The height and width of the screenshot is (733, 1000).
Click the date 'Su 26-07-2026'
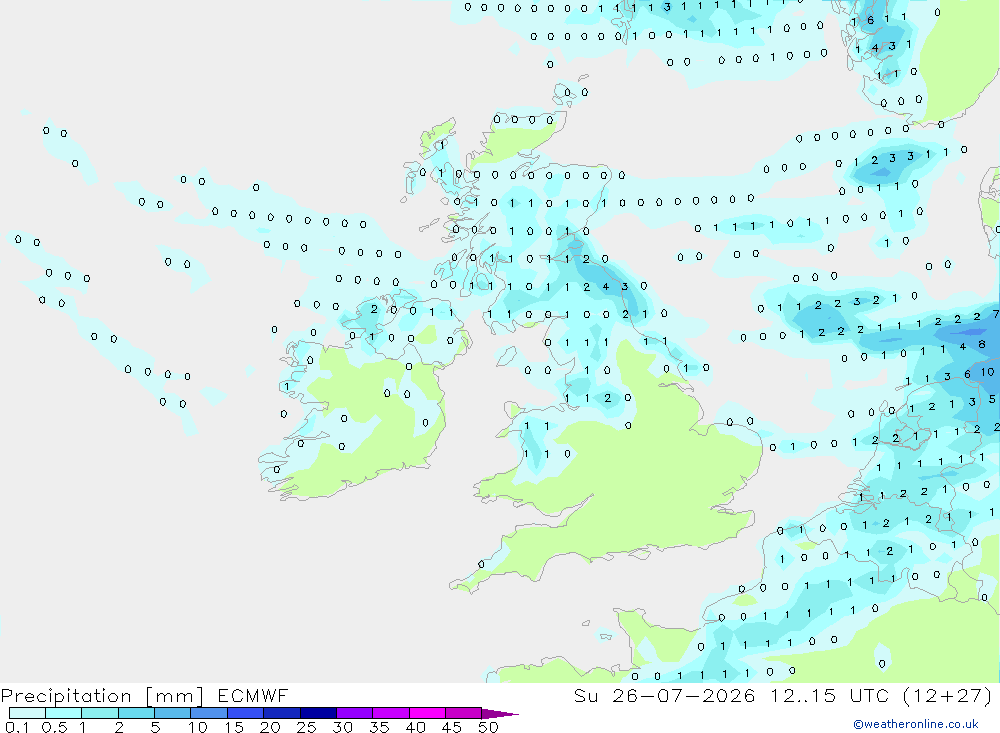tap(665, 695)
